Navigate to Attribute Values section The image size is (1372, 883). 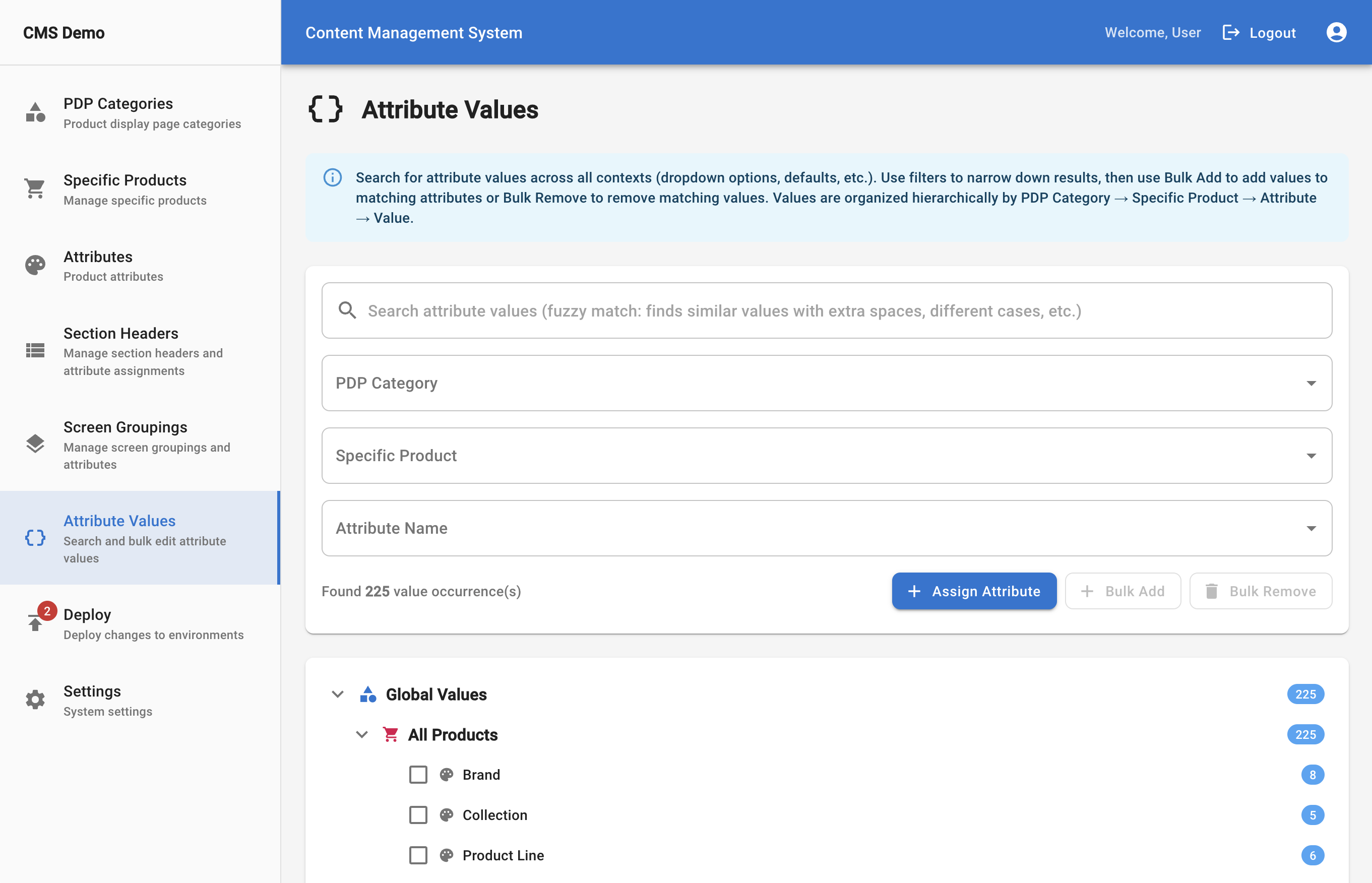tap(119, 521)
